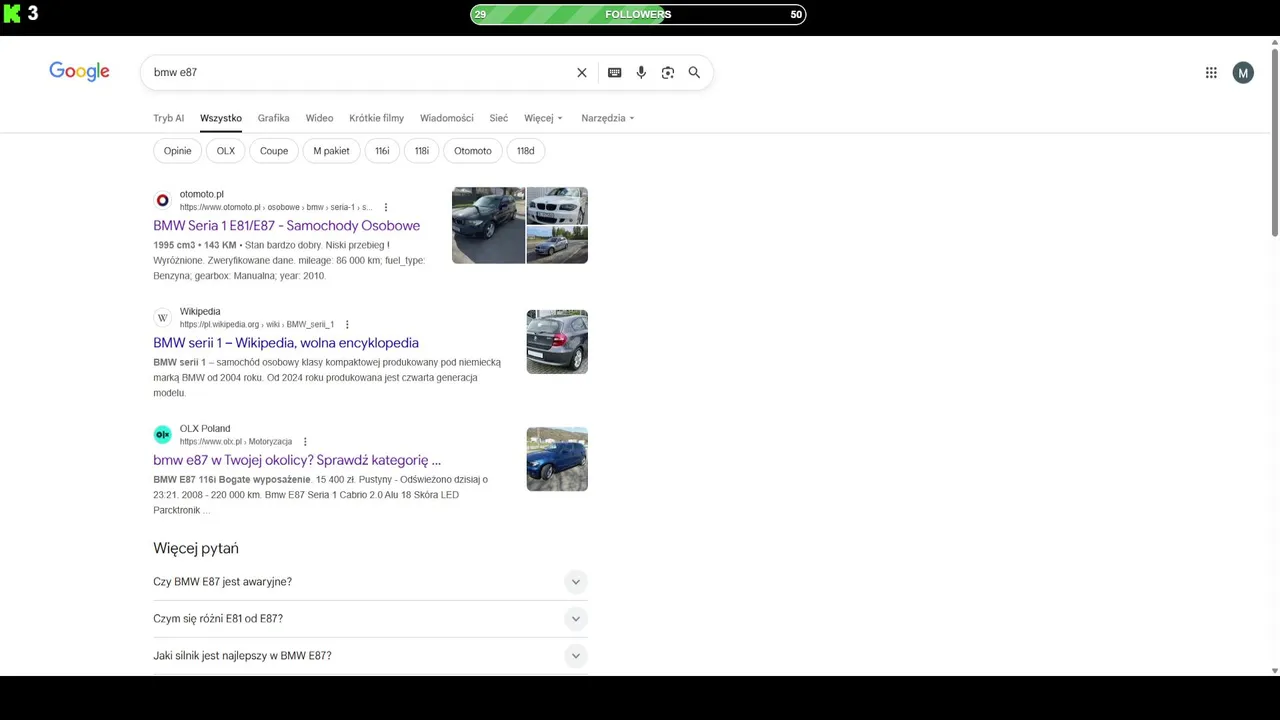Open the Narzędzia dropdown
Screen dimensions: 1280x720
coord(607,118)
